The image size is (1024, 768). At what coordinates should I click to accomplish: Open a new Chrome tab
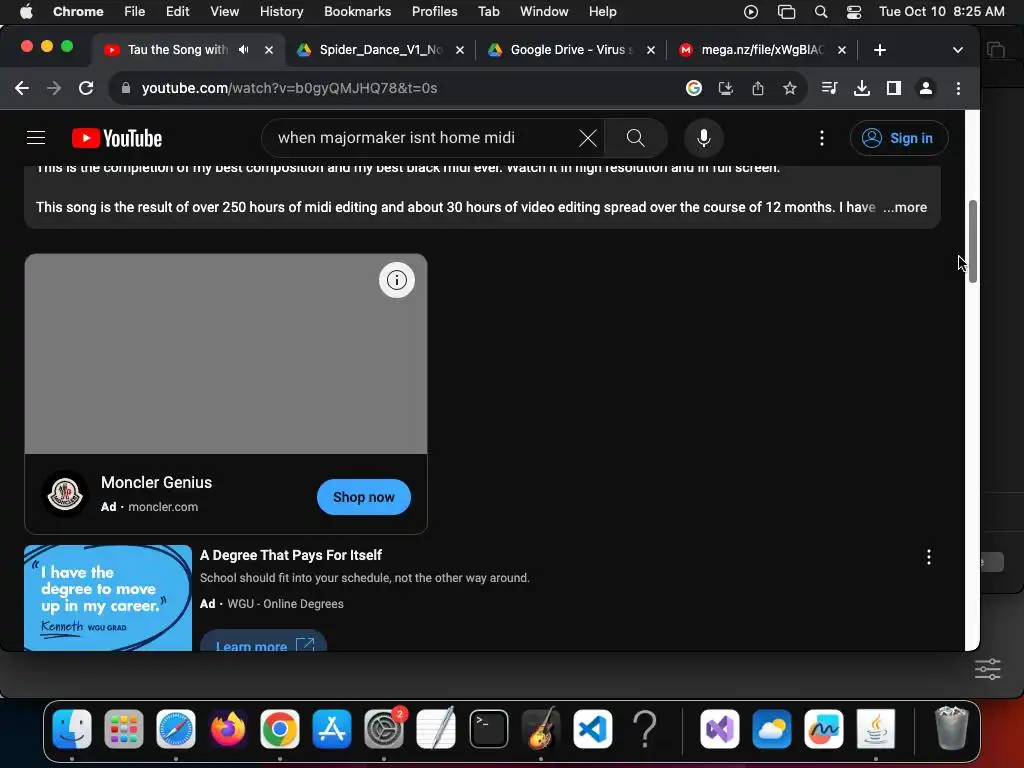[x=880, y=50]
